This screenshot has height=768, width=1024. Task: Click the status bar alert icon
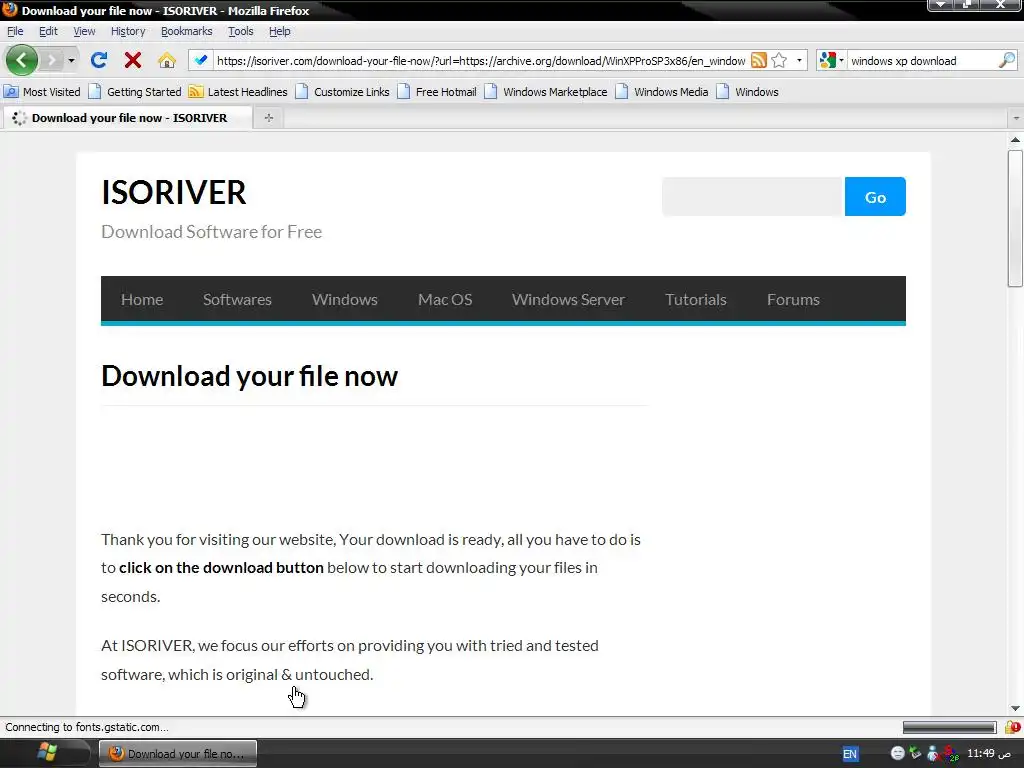1013,728
